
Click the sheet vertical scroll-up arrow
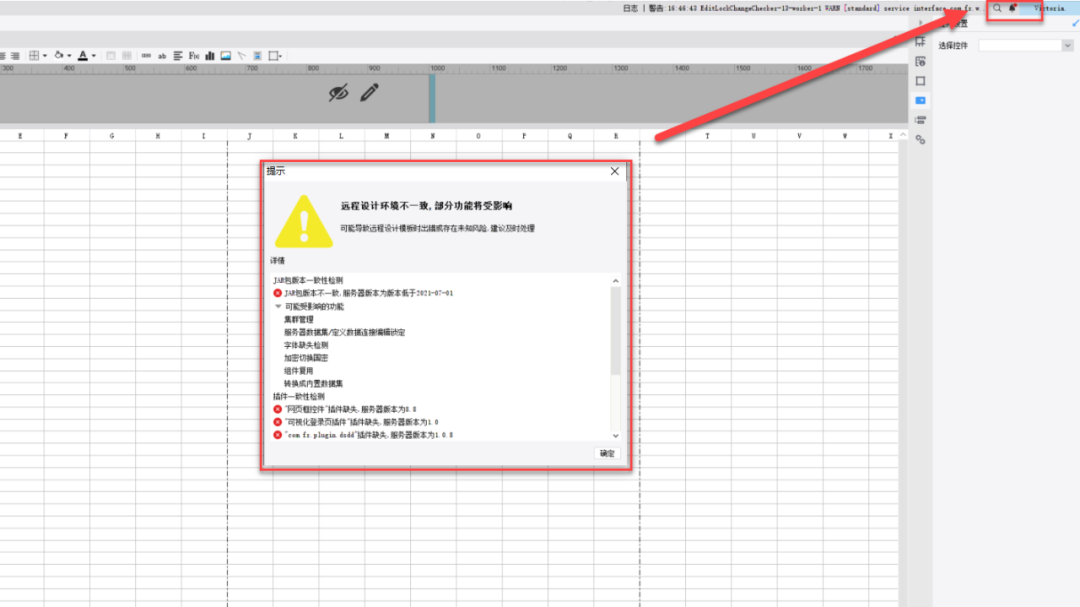pyautogui.click(x=903, y=136)
